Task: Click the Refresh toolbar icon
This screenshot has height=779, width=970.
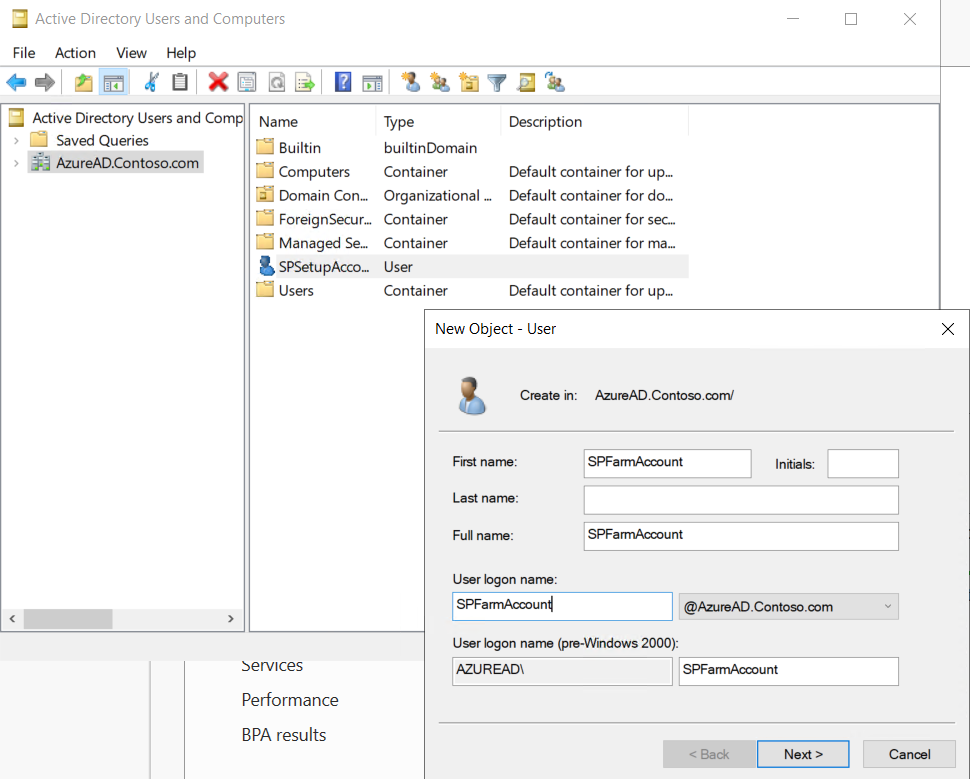Action: point(277,82)
